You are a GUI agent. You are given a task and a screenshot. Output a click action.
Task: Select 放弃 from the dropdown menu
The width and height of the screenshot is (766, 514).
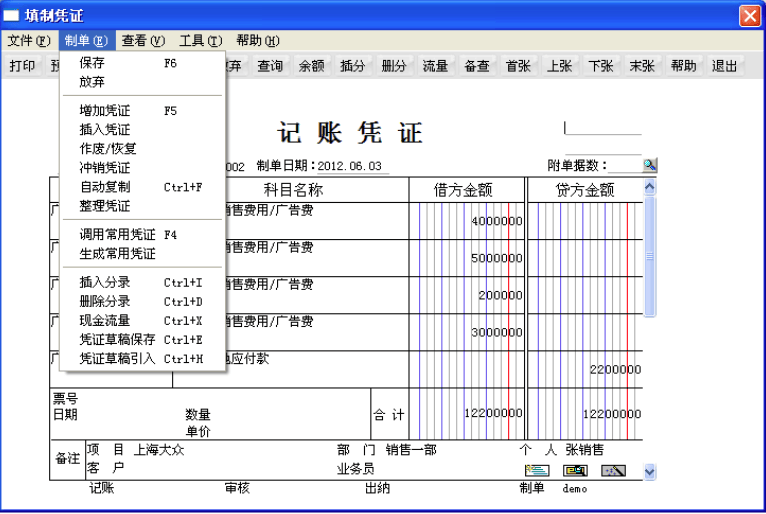(142, 82)
